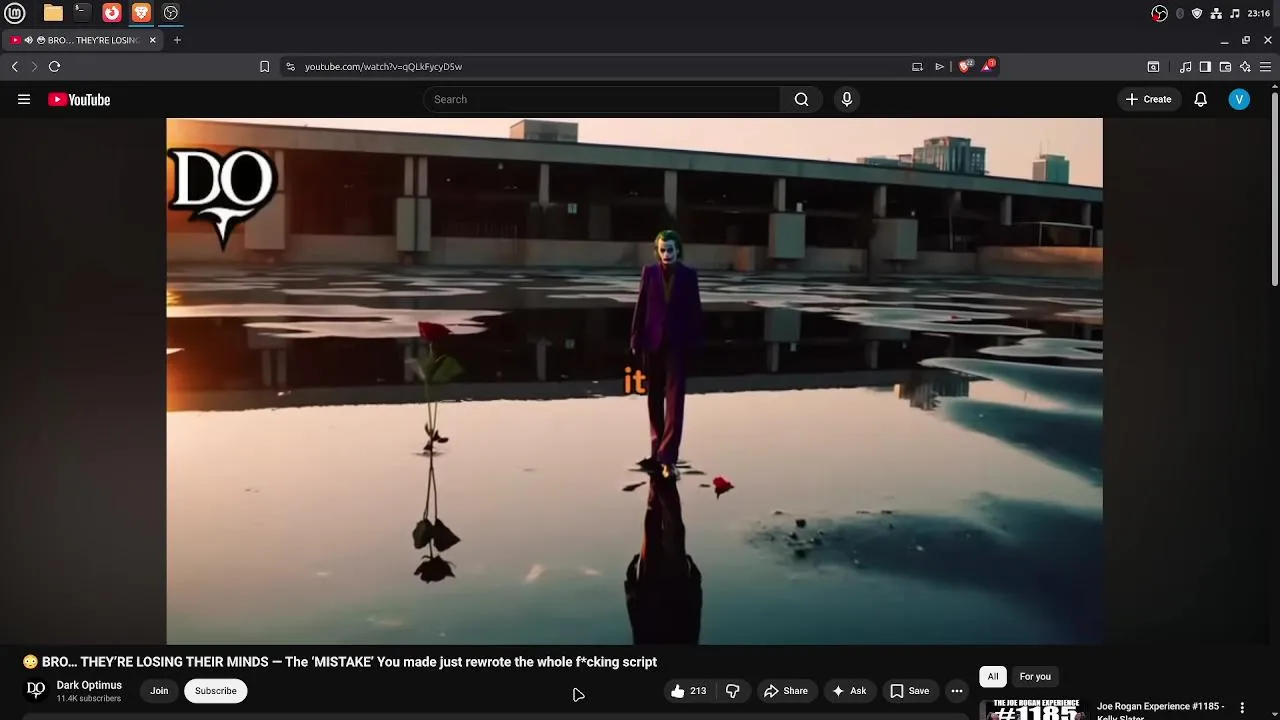Click the video player to pause

[634, 381]
